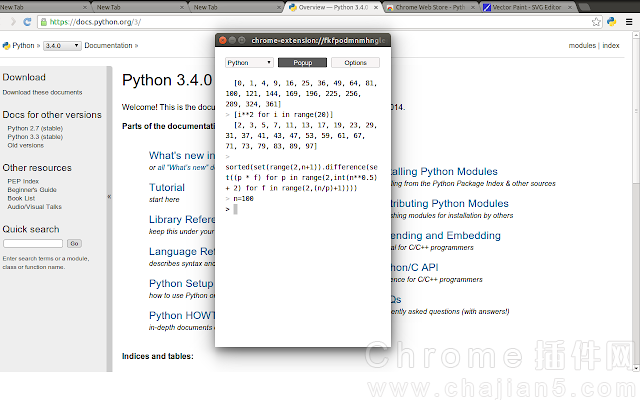The height and width of the screenshot is (400, 640).
Task: Click the shell prompt input cursor
Action: click(236, 209)
